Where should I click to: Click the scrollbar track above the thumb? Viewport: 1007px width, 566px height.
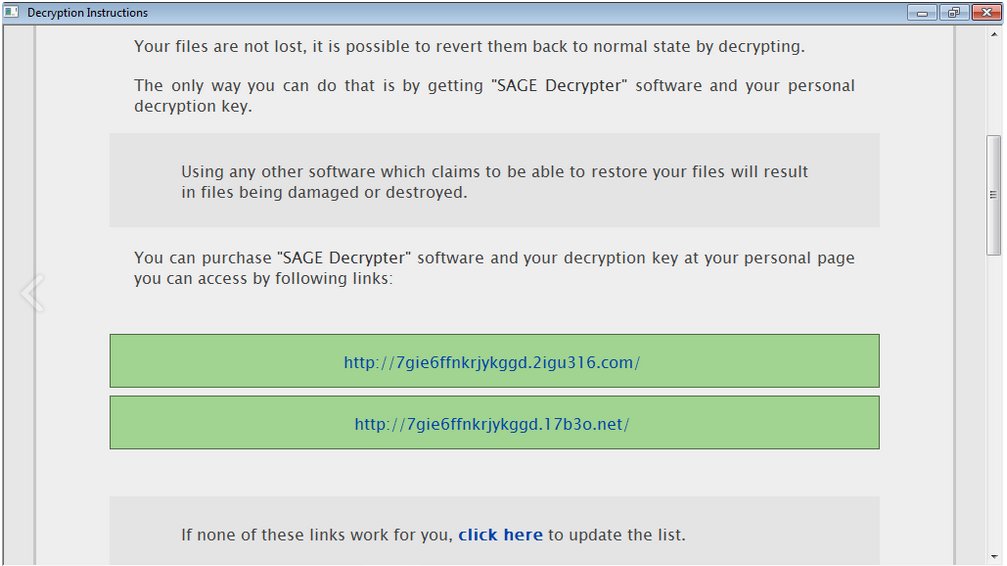994,88
